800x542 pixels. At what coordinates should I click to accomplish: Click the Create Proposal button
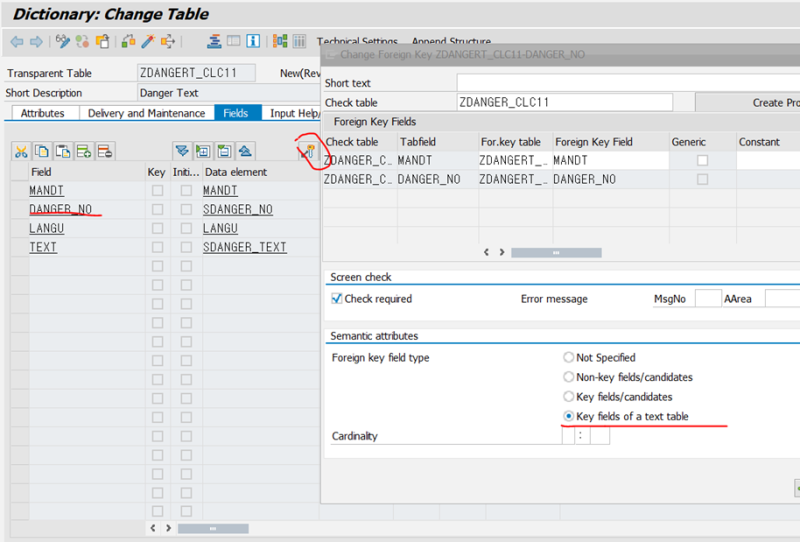point(748,103)
